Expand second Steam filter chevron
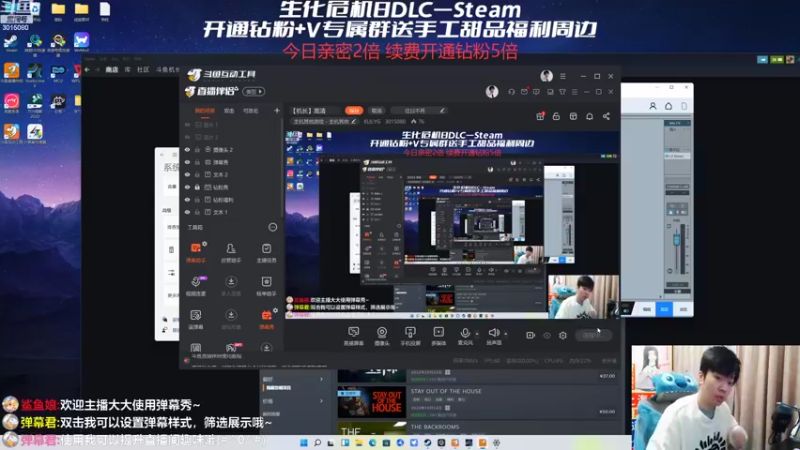The image size is (800, 450). pos(321,401)
